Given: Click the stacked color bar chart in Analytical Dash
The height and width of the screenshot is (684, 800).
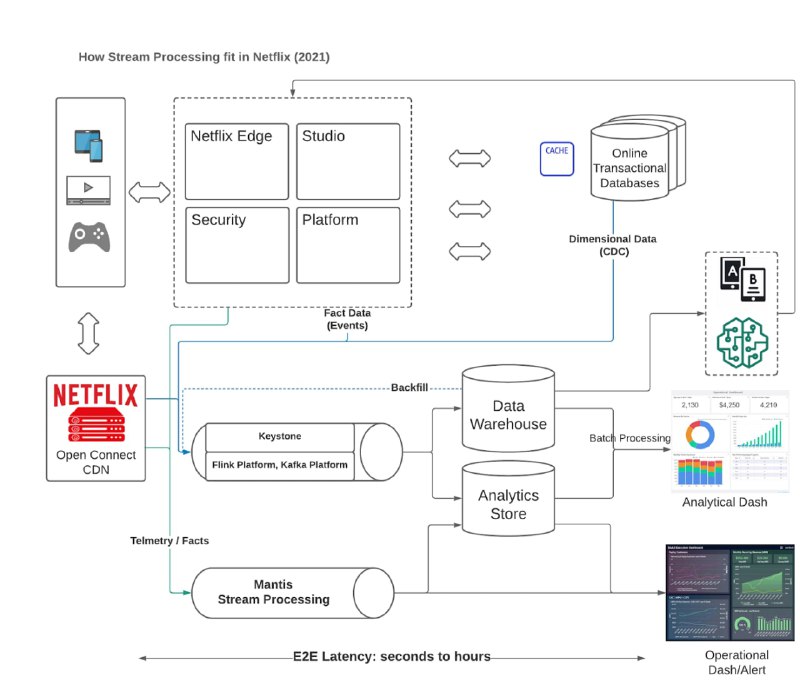Looking at the screenshot, I should coord(700,471).
